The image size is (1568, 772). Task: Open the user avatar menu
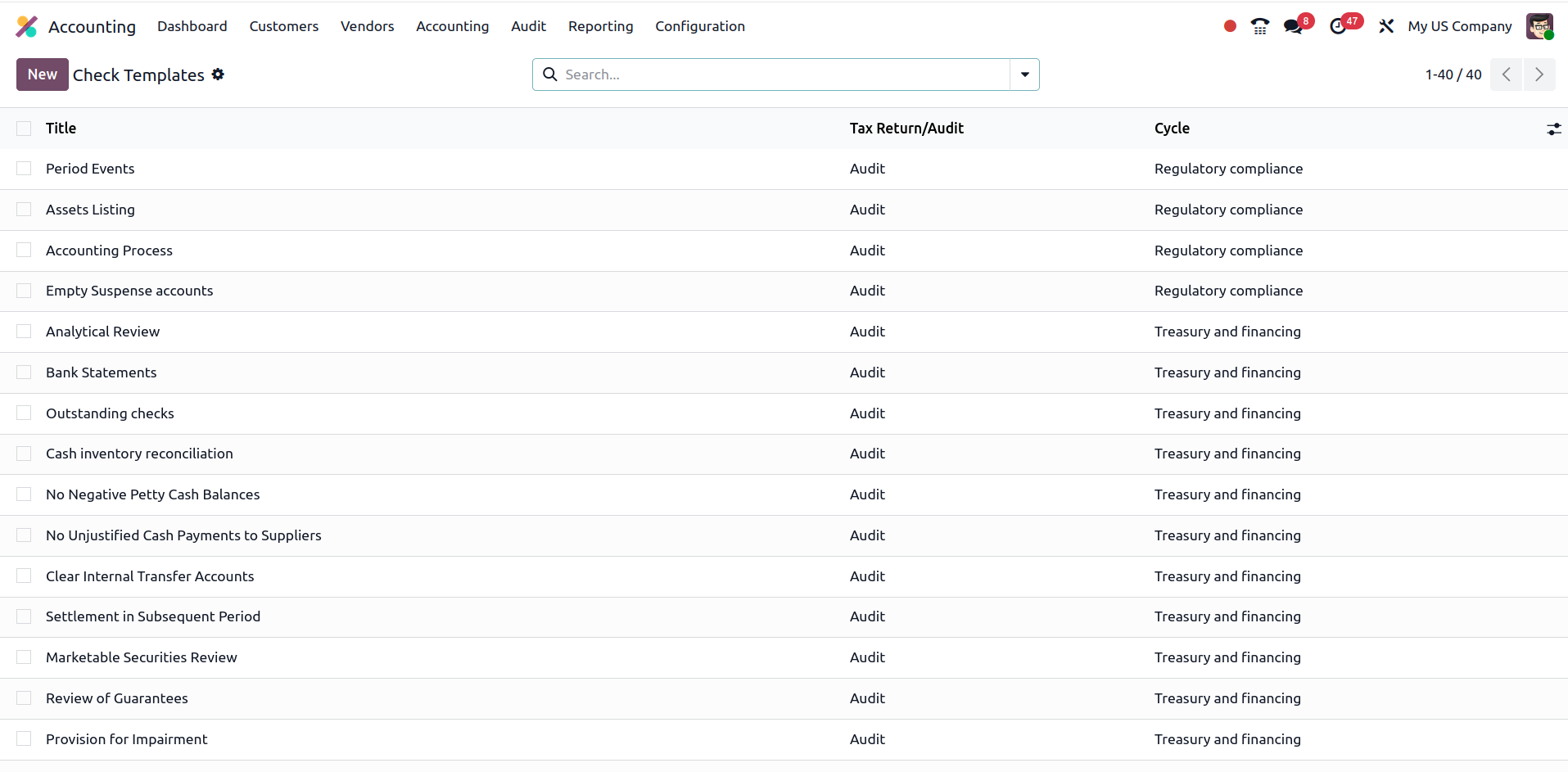pyautogui.click(x=1539, y=26)
